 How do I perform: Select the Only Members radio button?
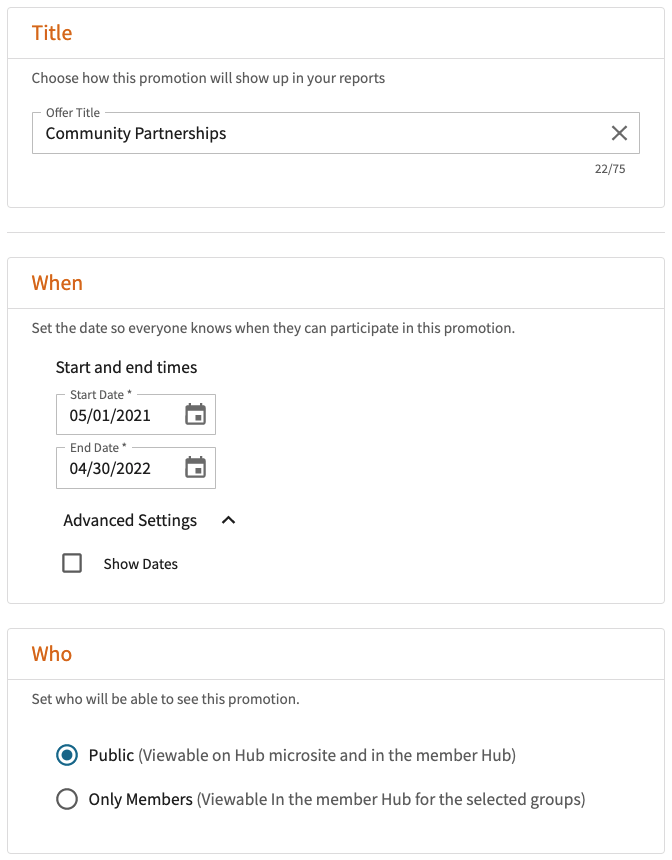tap(67, 799)
